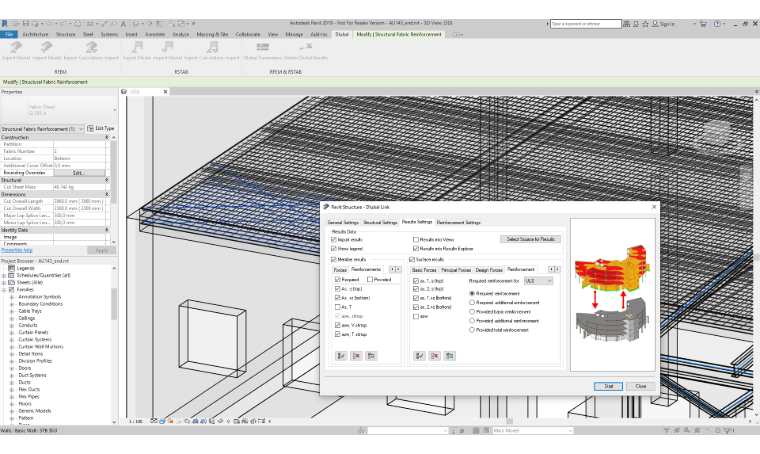Click the keyword search input field
Viewport: 760px width, 454px height.
(x=586, y=24)
